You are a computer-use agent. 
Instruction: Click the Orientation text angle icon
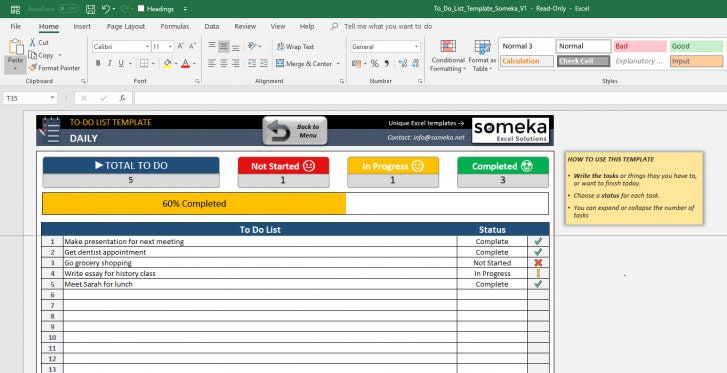(x=252, y=46)
